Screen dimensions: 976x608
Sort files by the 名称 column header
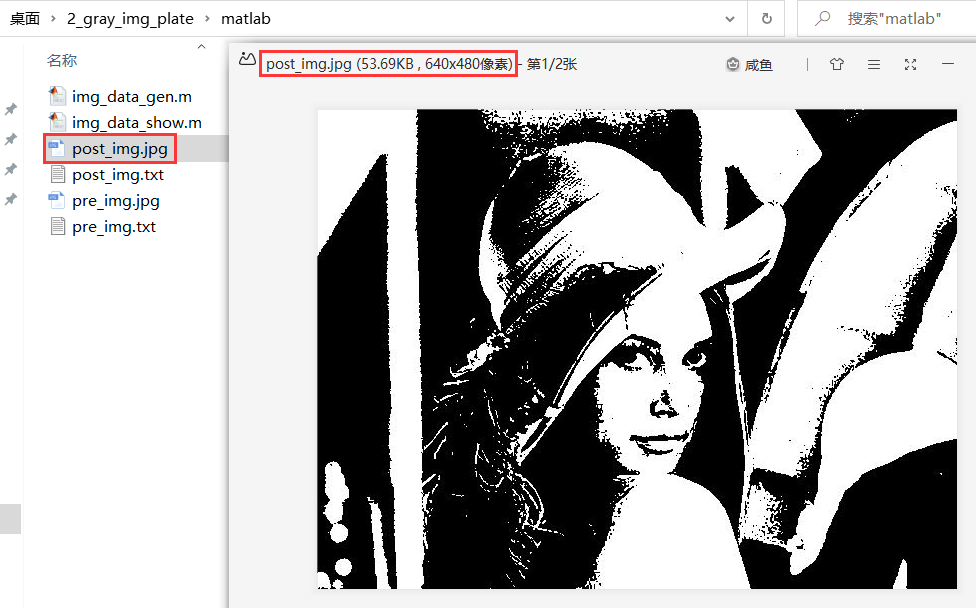coord(62,61)
